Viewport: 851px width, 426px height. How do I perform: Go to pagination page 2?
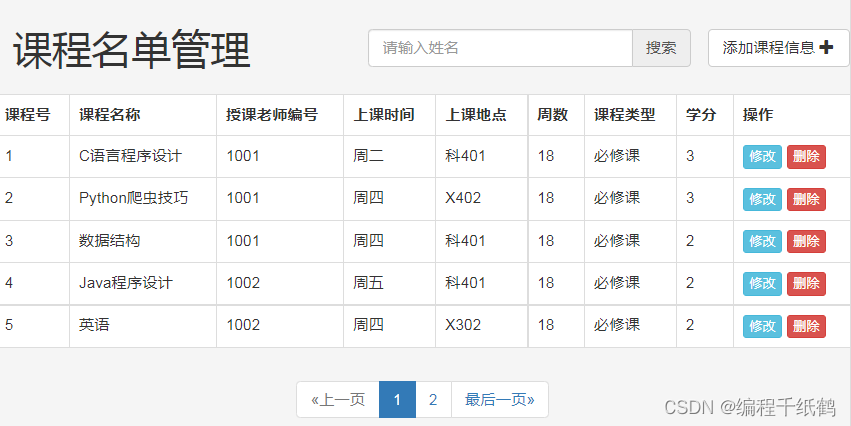click(x=433, y=400)
